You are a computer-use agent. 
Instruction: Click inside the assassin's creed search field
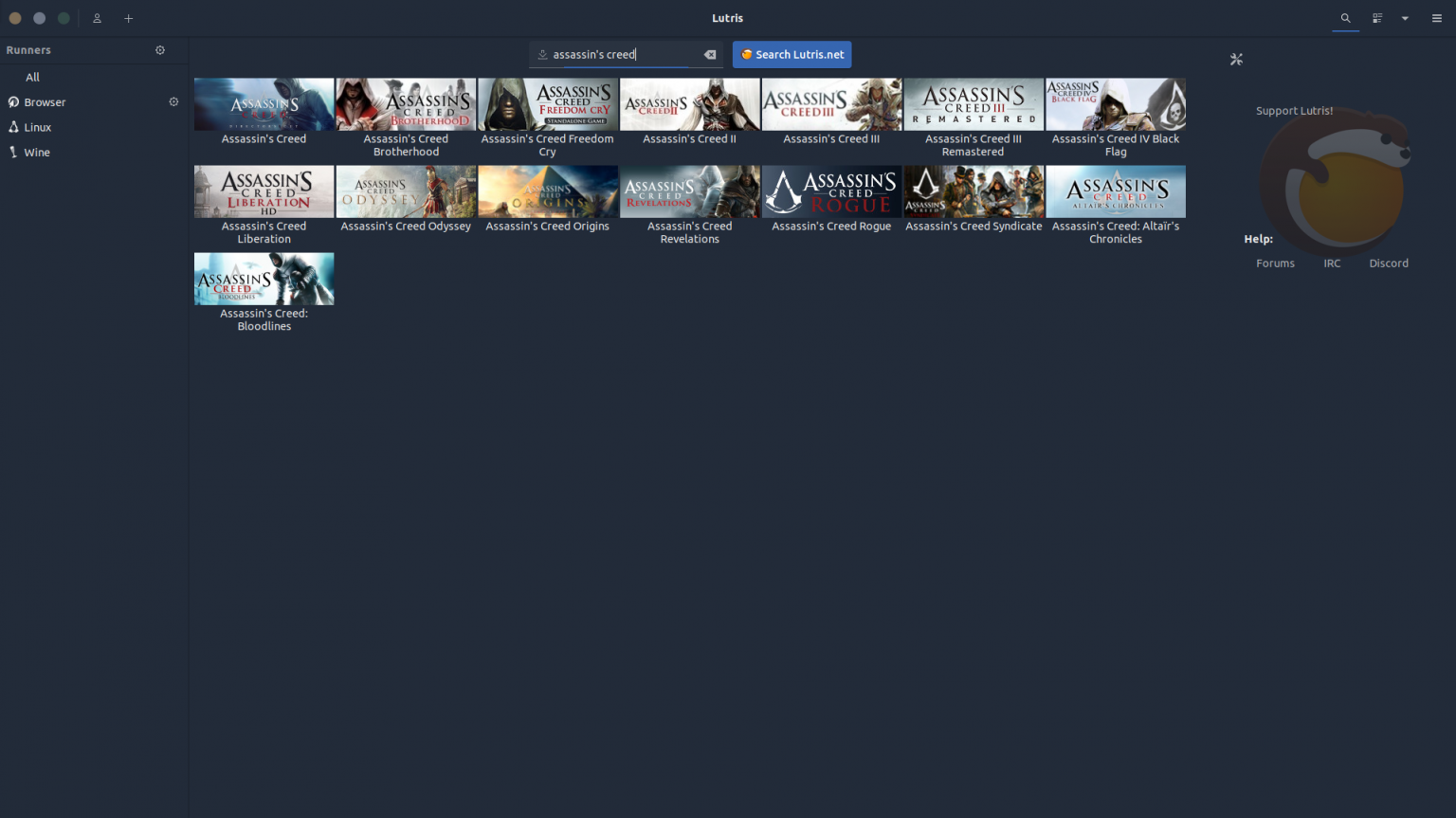tap(621, 55)
